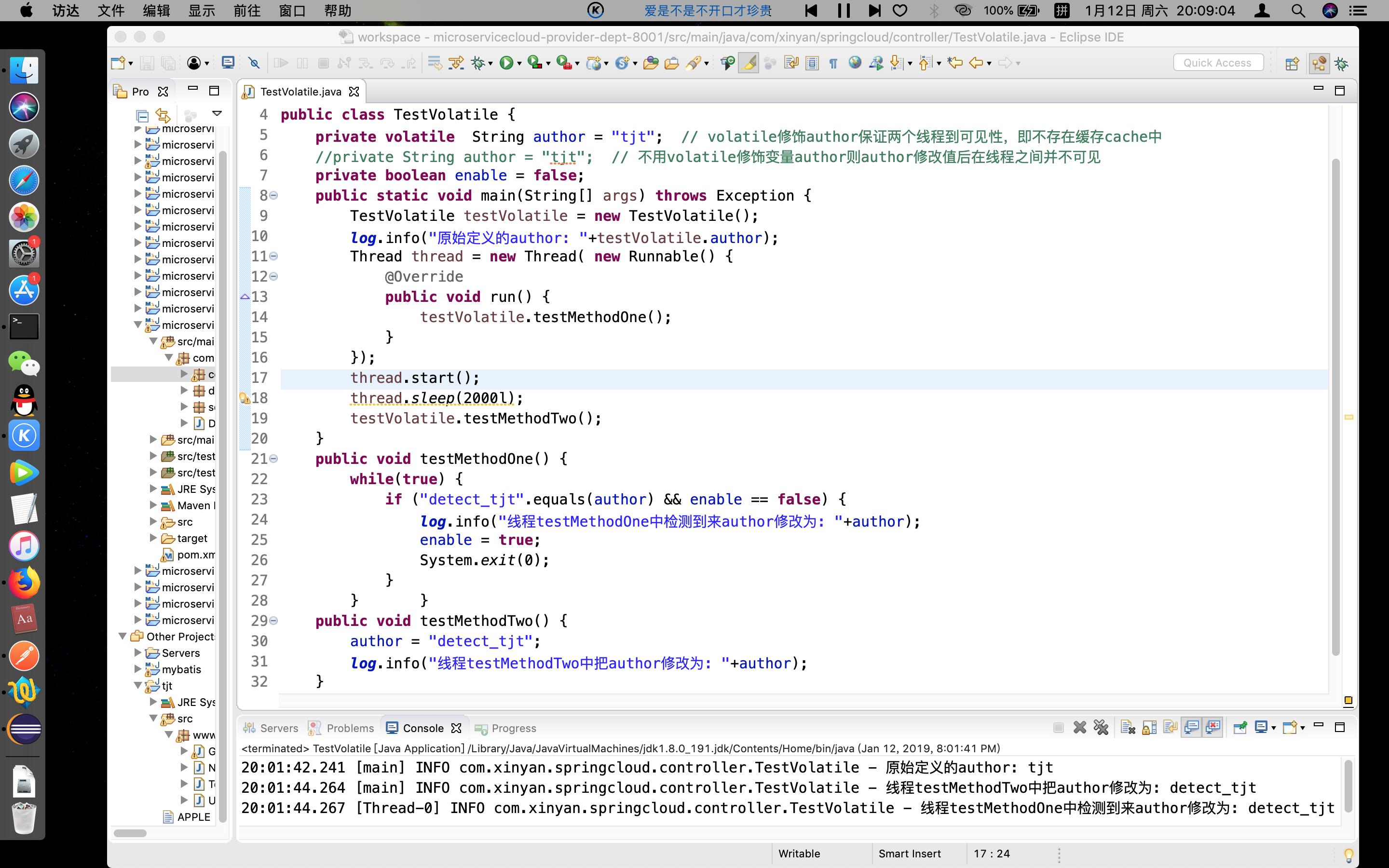Click the Quick Access search field
Viewport: 1389px width, 868px height.
click(x=1217, y=63)
